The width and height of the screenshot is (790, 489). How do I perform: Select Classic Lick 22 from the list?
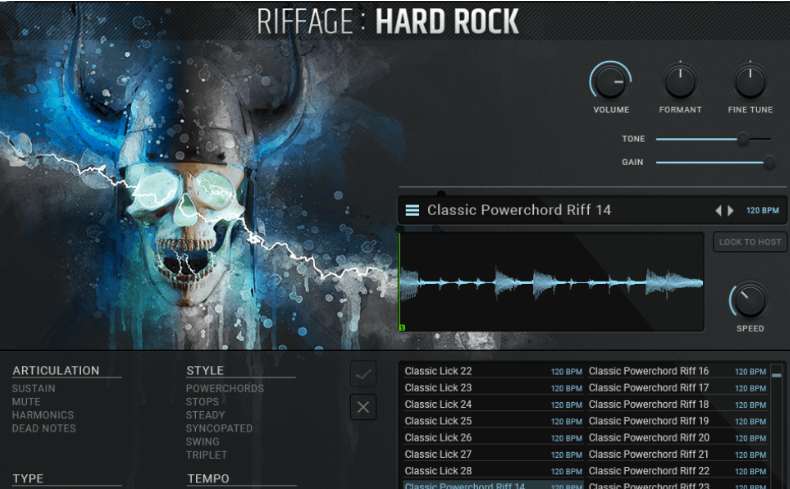click(493, 371)
